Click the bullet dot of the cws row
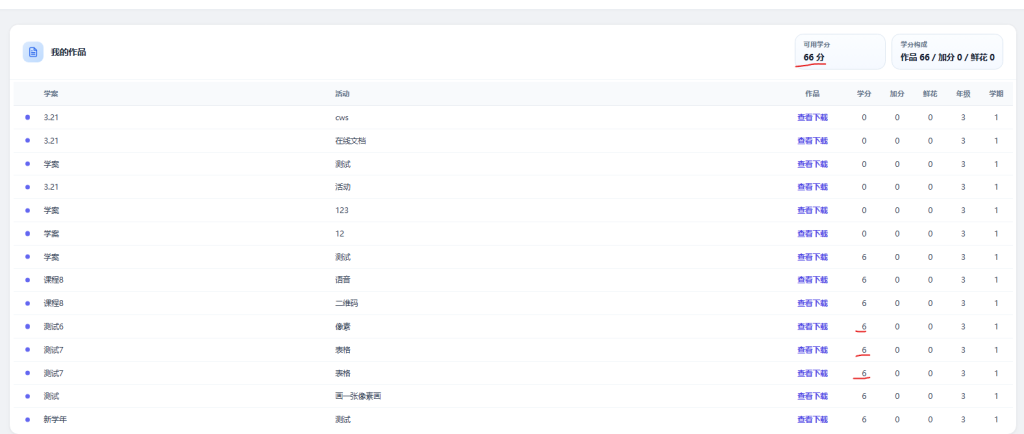This screenshot has width=1024, height=434. (27, 117)
